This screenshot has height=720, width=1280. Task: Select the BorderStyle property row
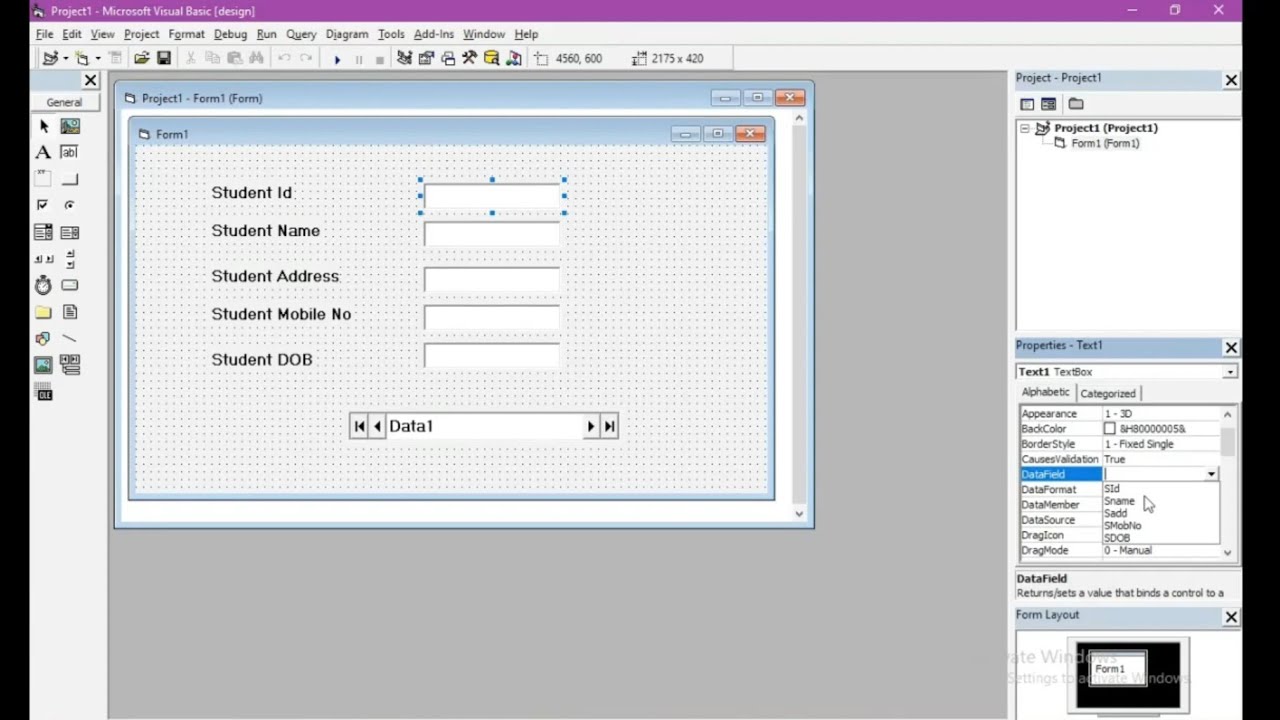(1120, 444)
